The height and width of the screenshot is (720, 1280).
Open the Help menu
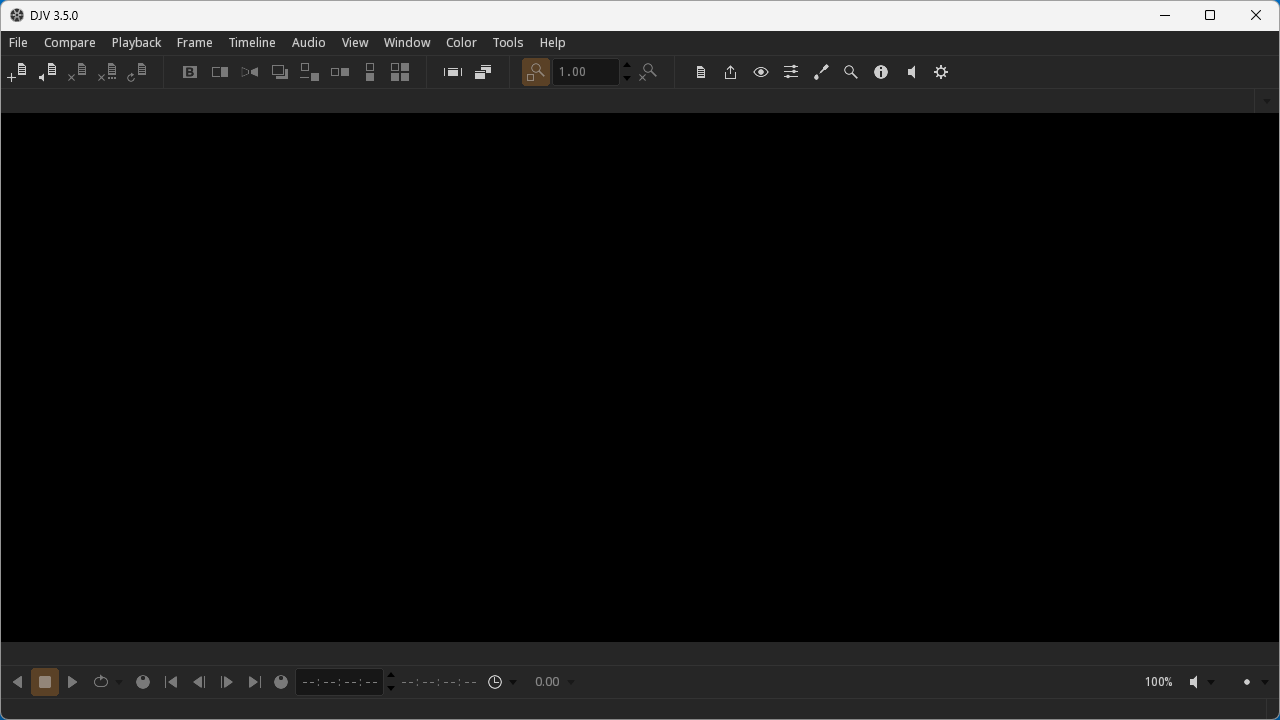(x=552, y=43)
